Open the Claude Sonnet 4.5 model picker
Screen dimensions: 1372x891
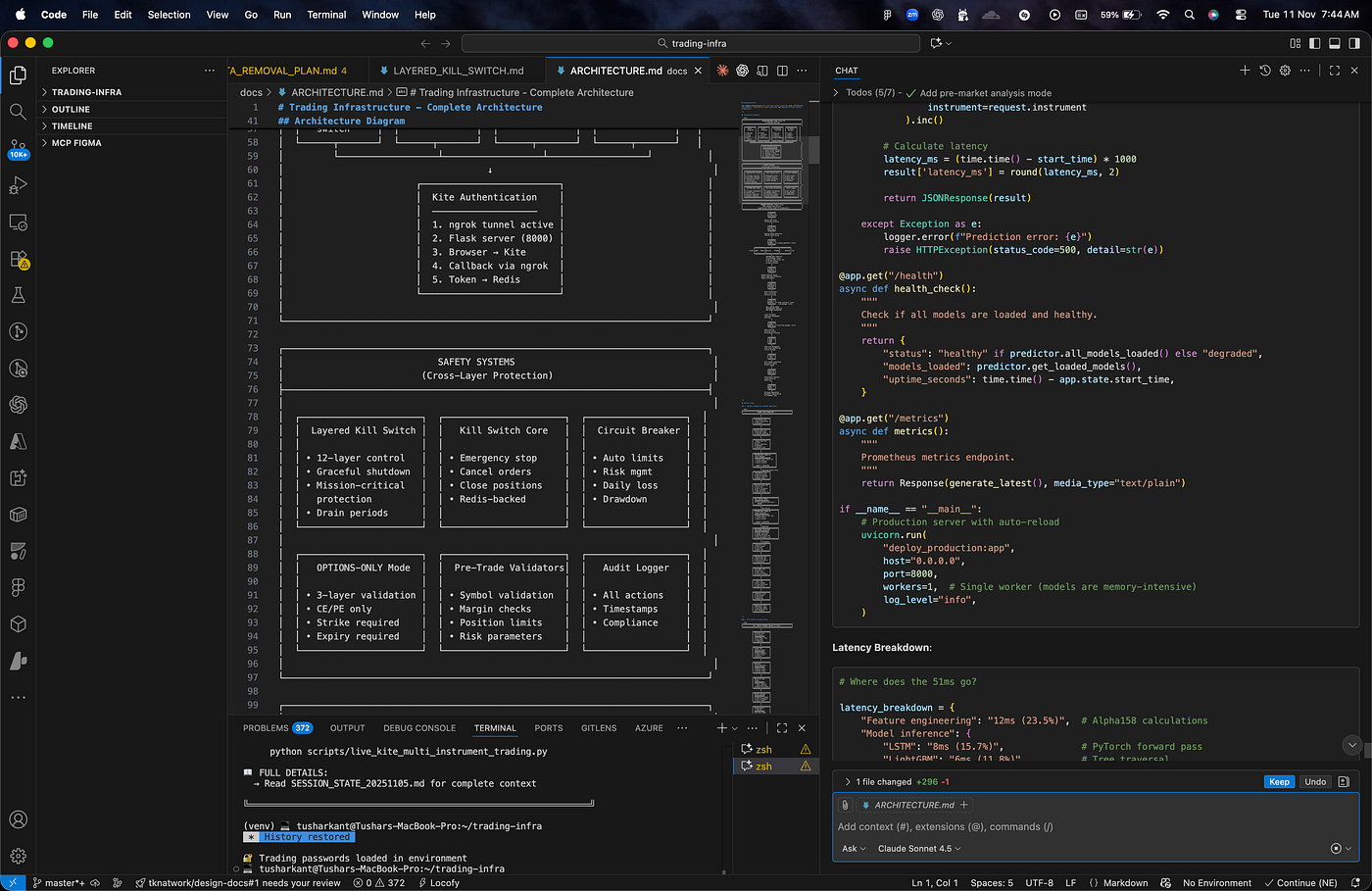[x=919, y=849]
